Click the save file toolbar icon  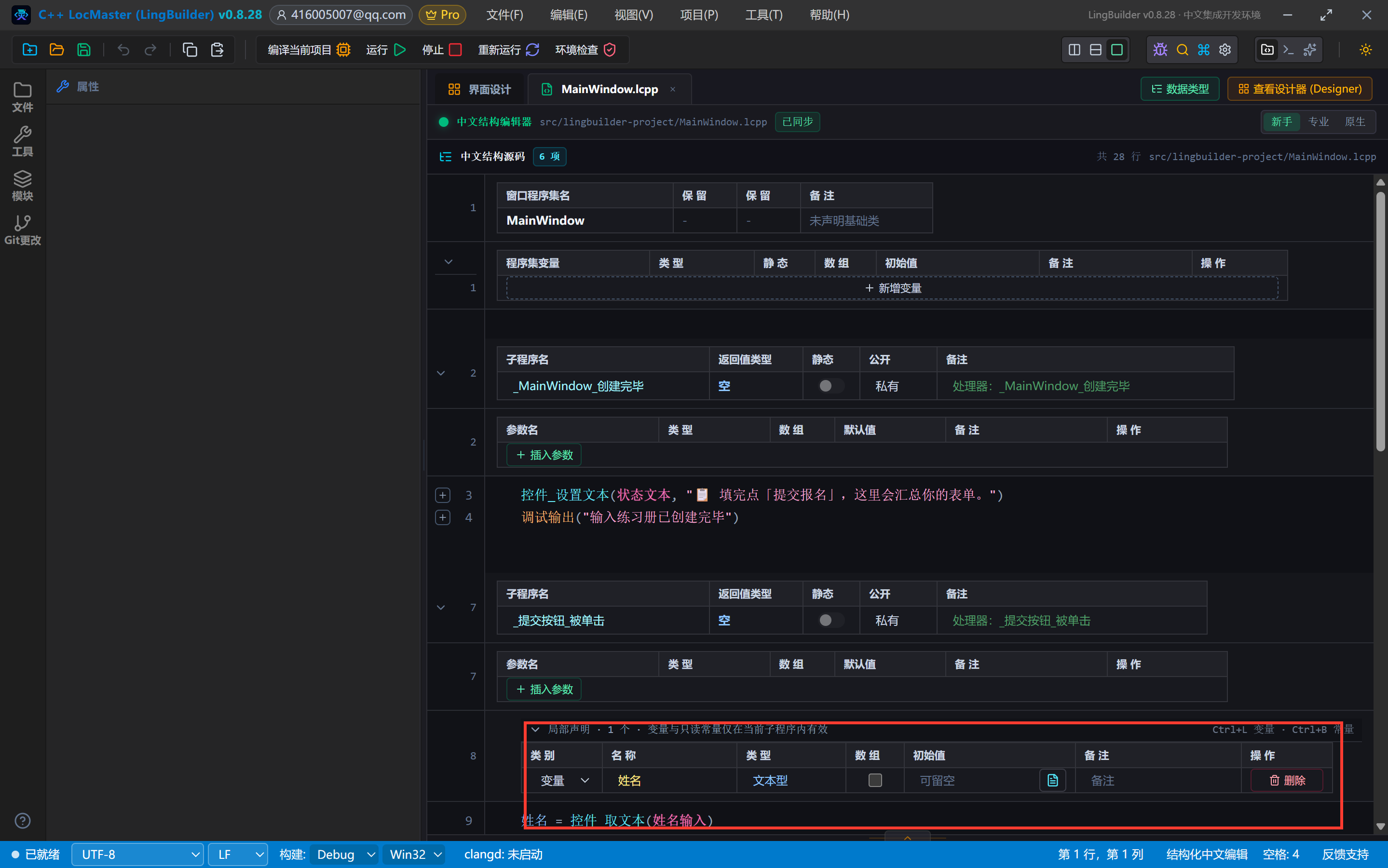click(84, 50)
